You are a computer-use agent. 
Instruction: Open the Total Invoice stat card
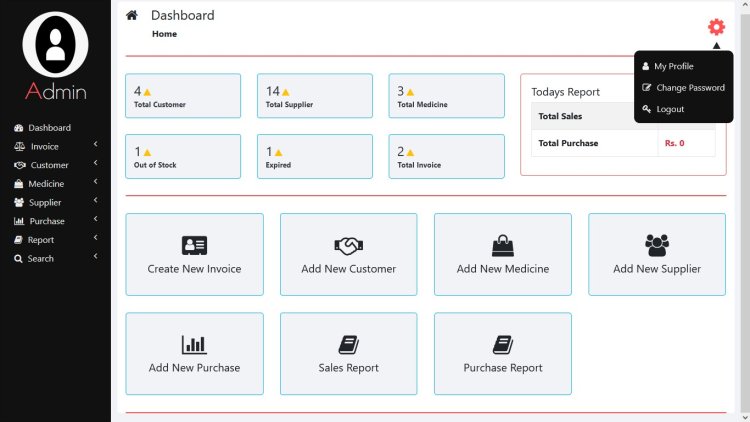[446, 156]
